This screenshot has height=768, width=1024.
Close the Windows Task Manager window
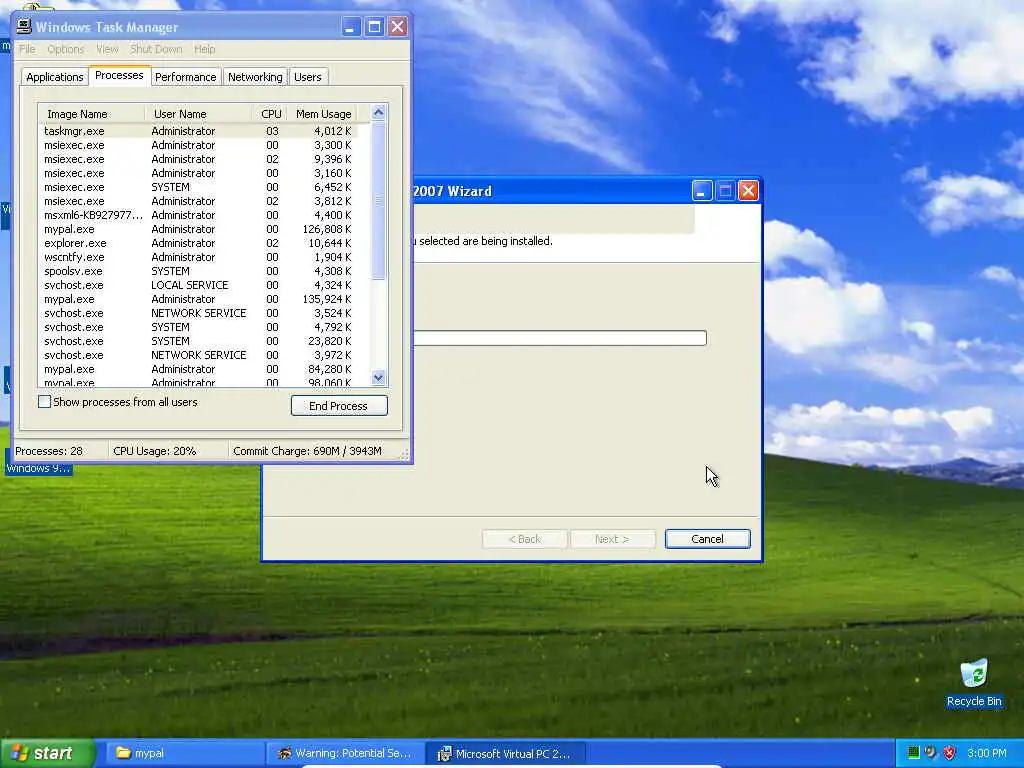(397, 27)
